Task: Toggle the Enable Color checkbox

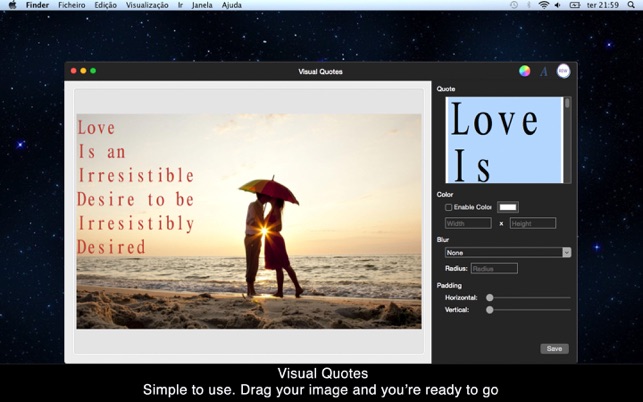Action: pos(449,207)
